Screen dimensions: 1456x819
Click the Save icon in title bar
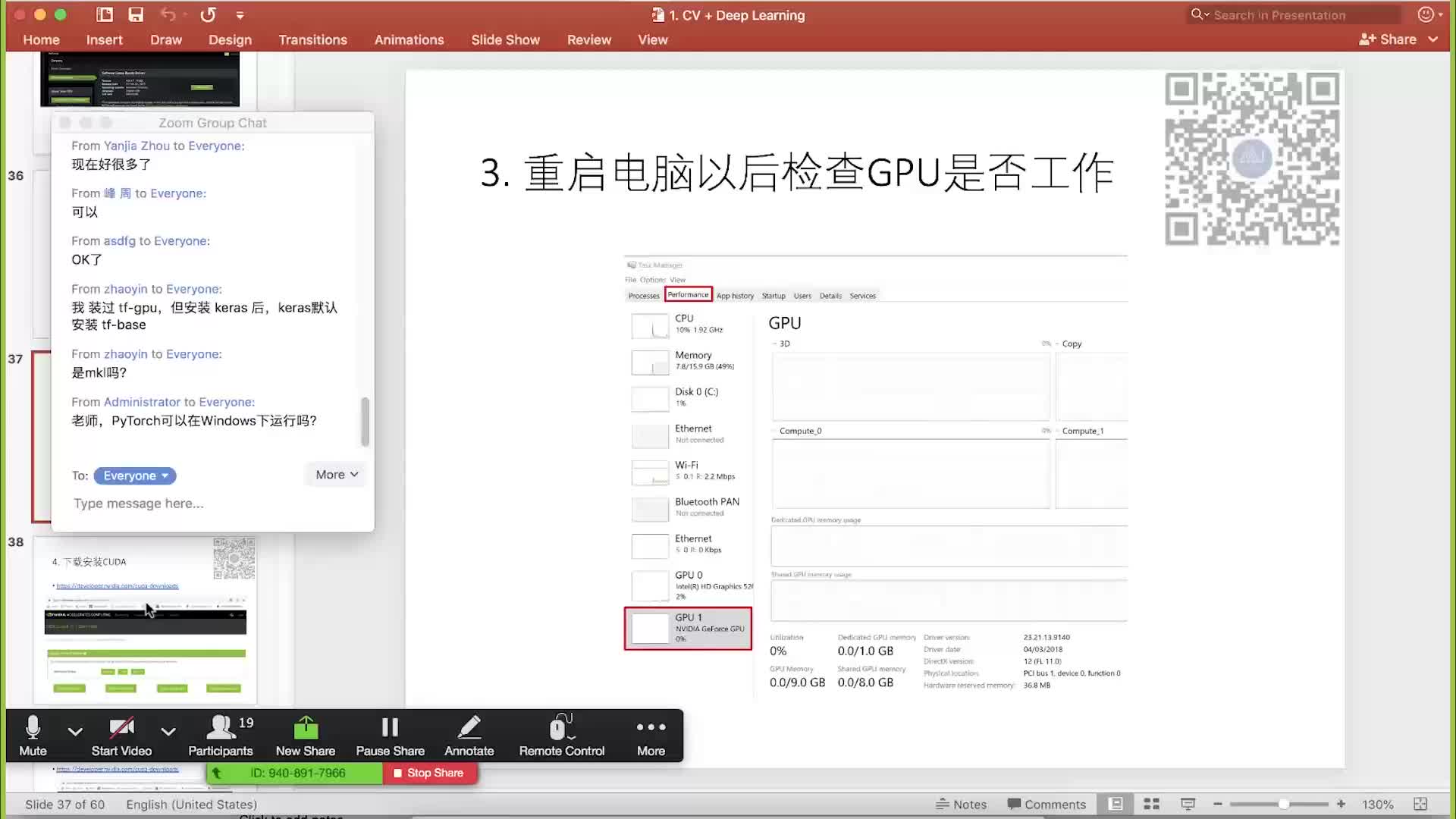click(x=136, y=14)
